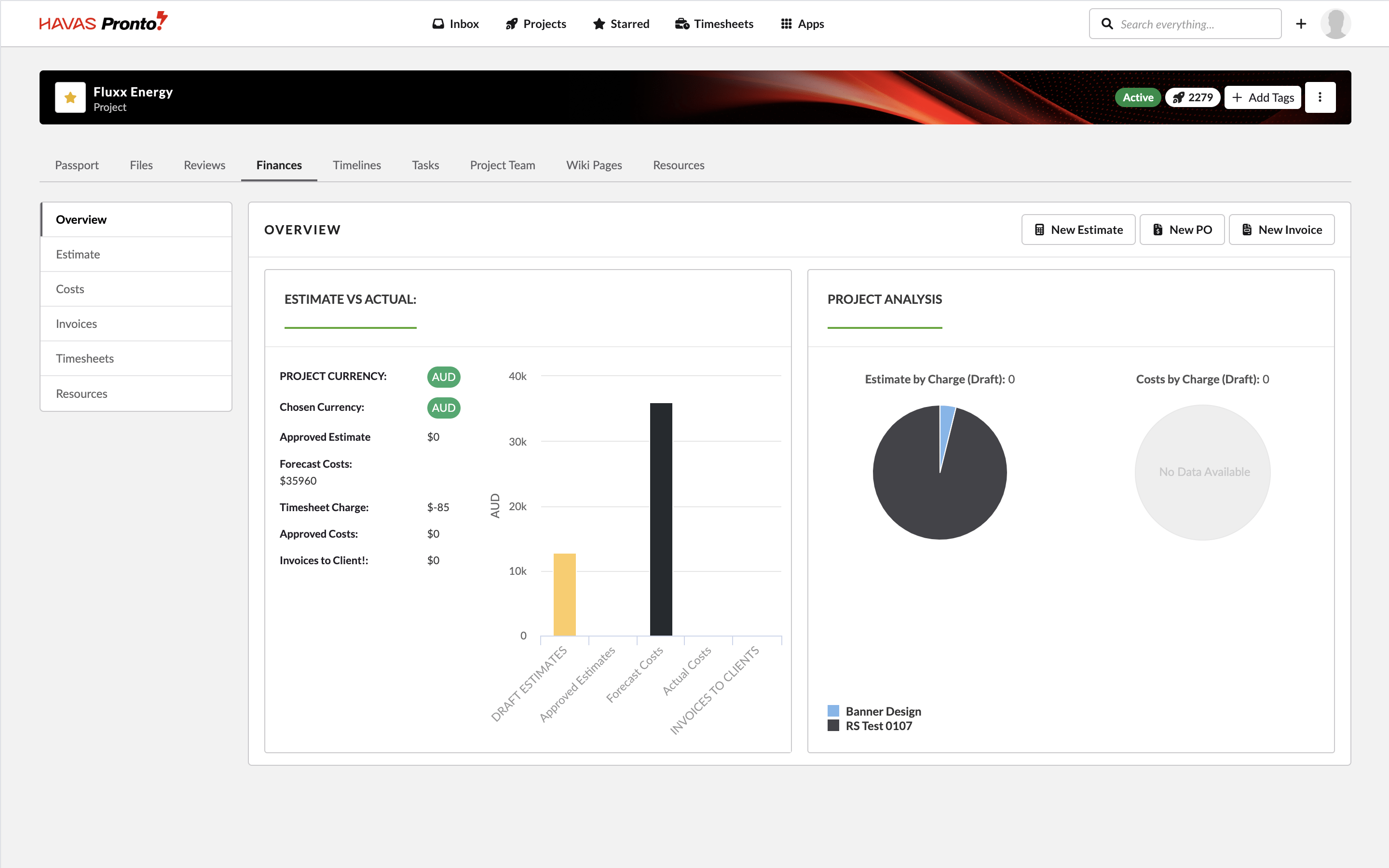The image size is (1389, 868).
Task: Open the Apps grid menu
Action: click(x=803, y=24)
